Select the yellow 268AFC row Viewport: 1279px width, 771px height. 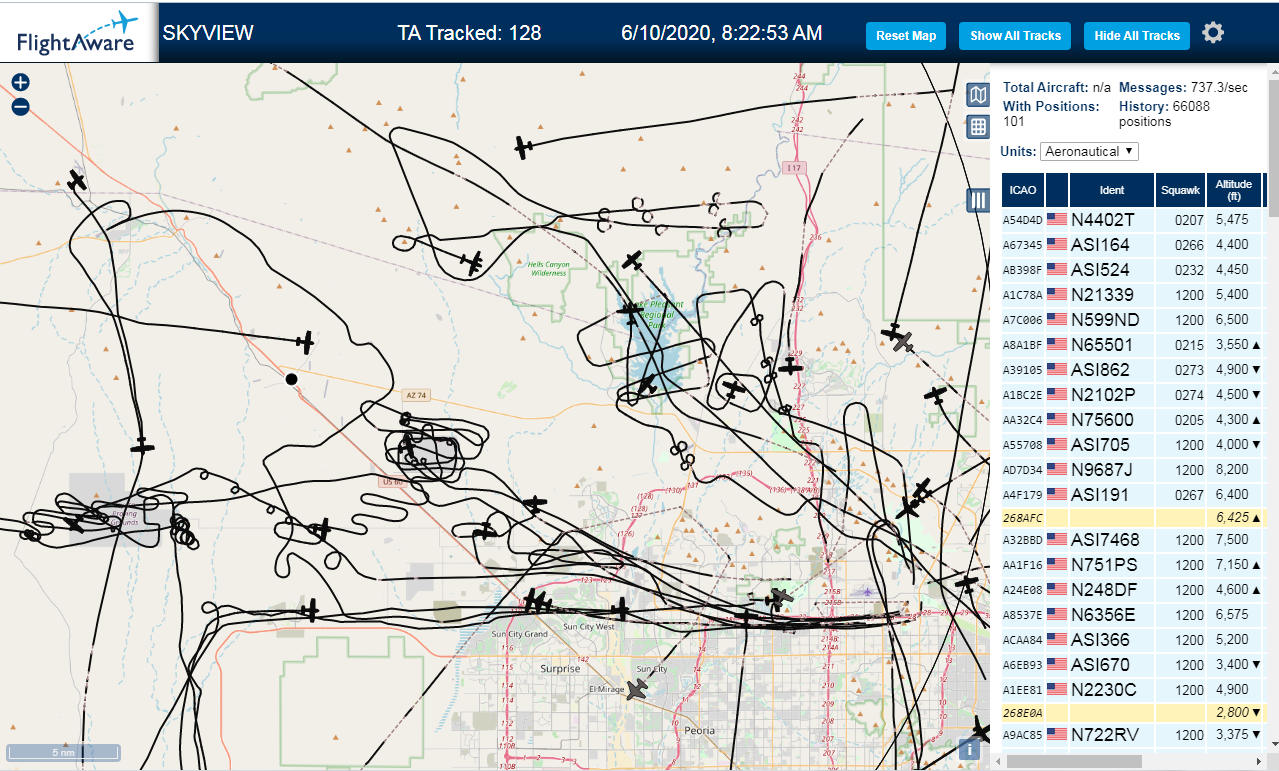click(x=1133, y=518)
